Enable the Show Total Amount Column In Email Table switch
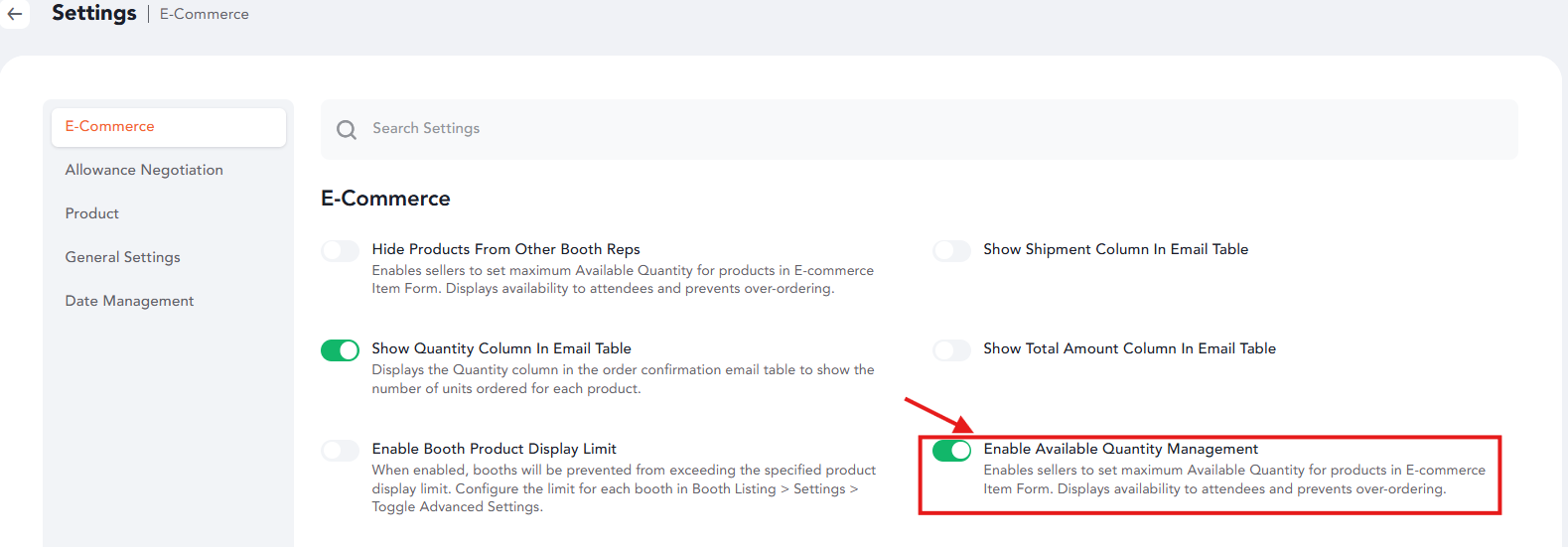This screenshot has height=547, width=1568. pyautogui.click(x=951, y=349)
